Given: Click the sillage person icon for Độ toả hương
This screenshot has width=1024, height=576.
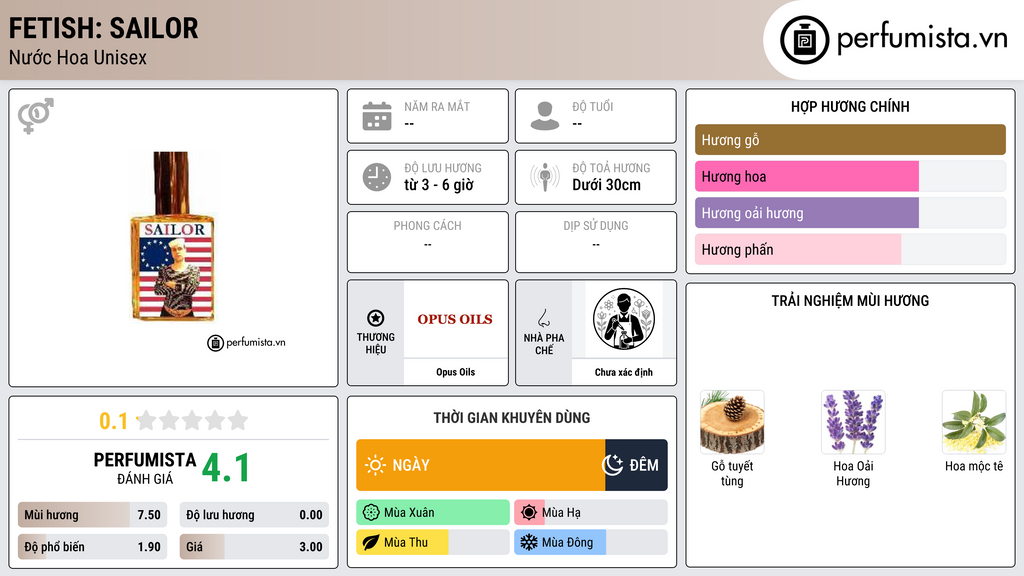Looking at the screenshot, I should (545, 177).
